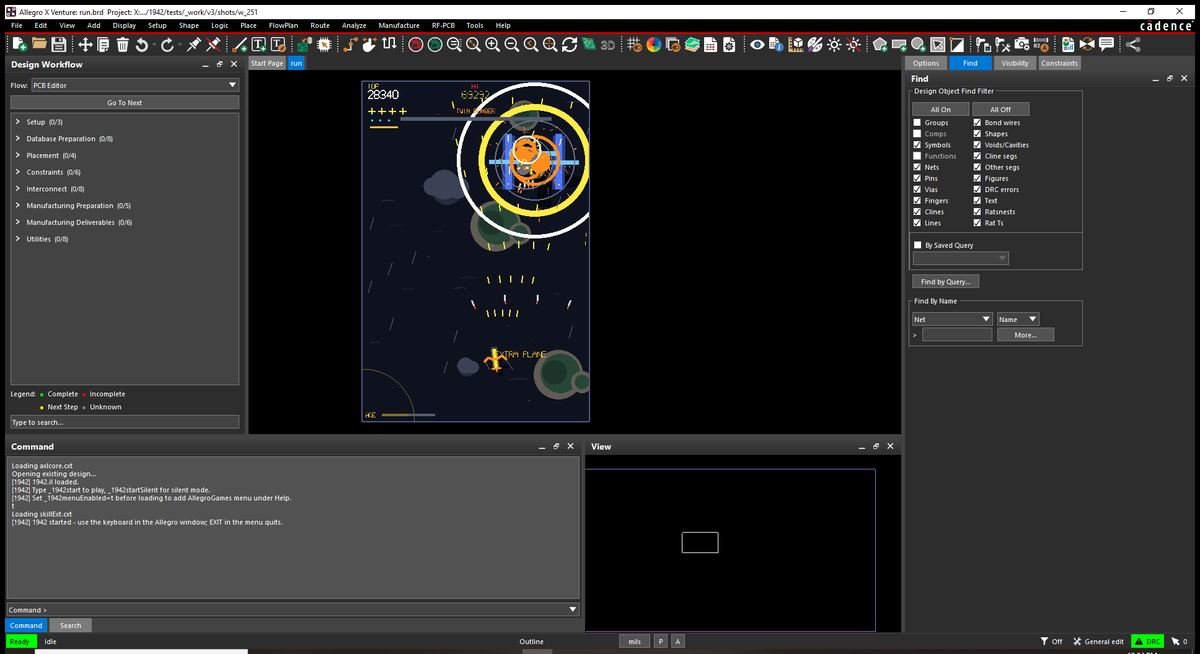Open the Flow dropdown showing PCB Editor
Screen dimensions: 1200x654
(134, 85)
